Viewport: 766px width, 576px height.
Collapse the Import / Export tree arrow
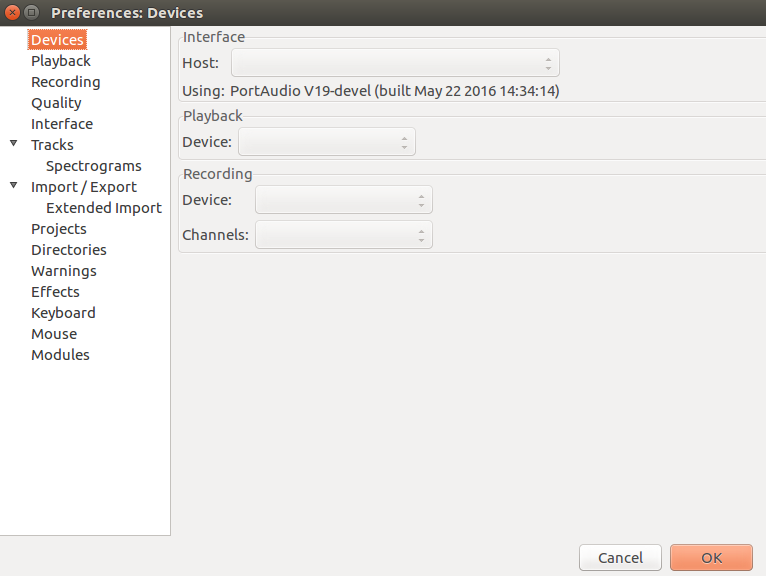[x=13, y=187]
